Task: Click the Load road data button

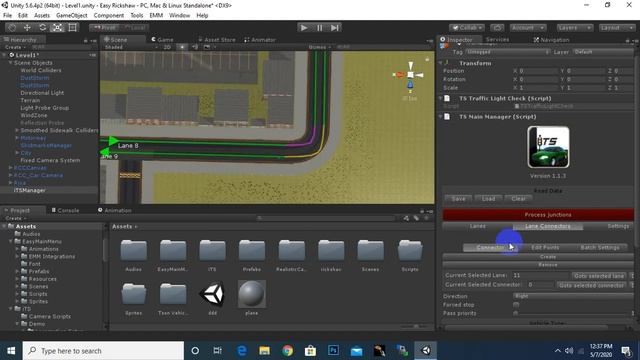Action: coord(488,199)
